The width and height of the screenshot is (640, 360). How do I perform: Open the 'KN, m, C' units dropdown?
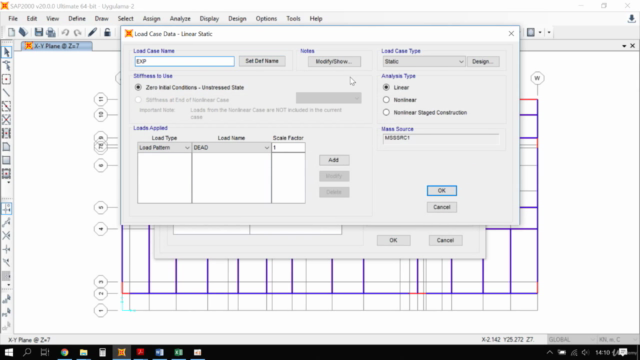click(616, 340)
